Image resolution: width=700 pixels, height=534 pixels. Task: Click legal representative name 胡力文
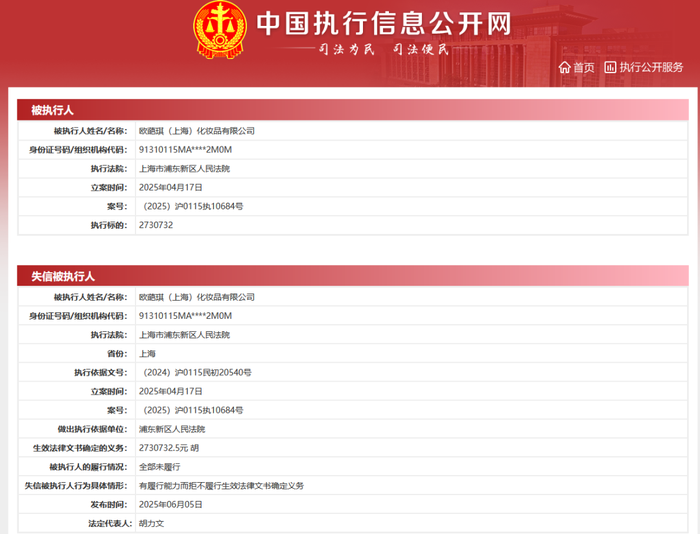[151, 523]
